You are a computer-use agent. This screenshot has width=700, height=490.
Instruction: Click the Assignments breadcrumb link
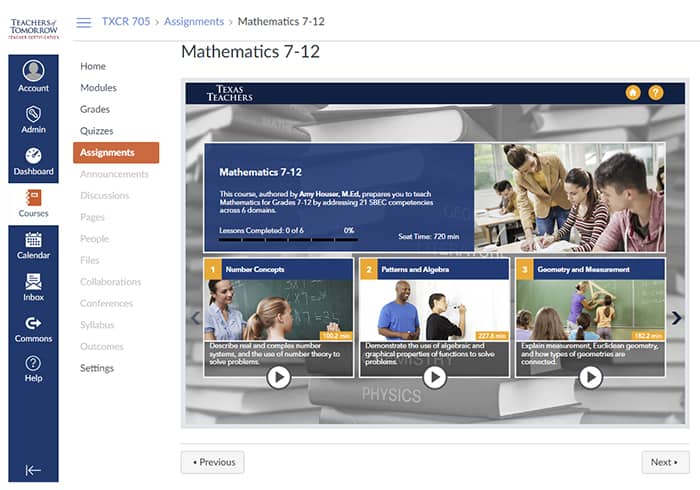194,21
